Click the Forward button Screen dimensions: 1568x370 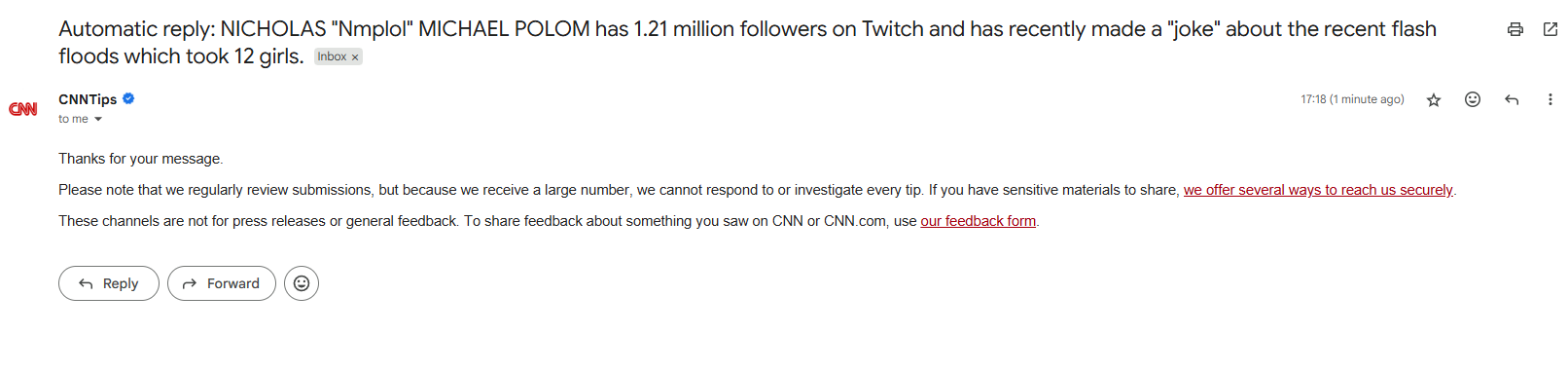(x=222, y=283)
